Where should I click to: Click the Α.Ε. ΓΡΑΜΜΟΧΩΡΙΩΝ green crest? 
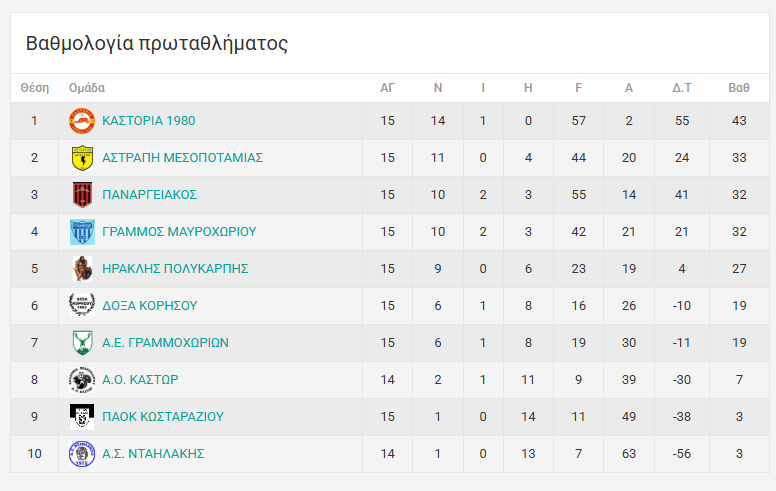coord(82,343)
